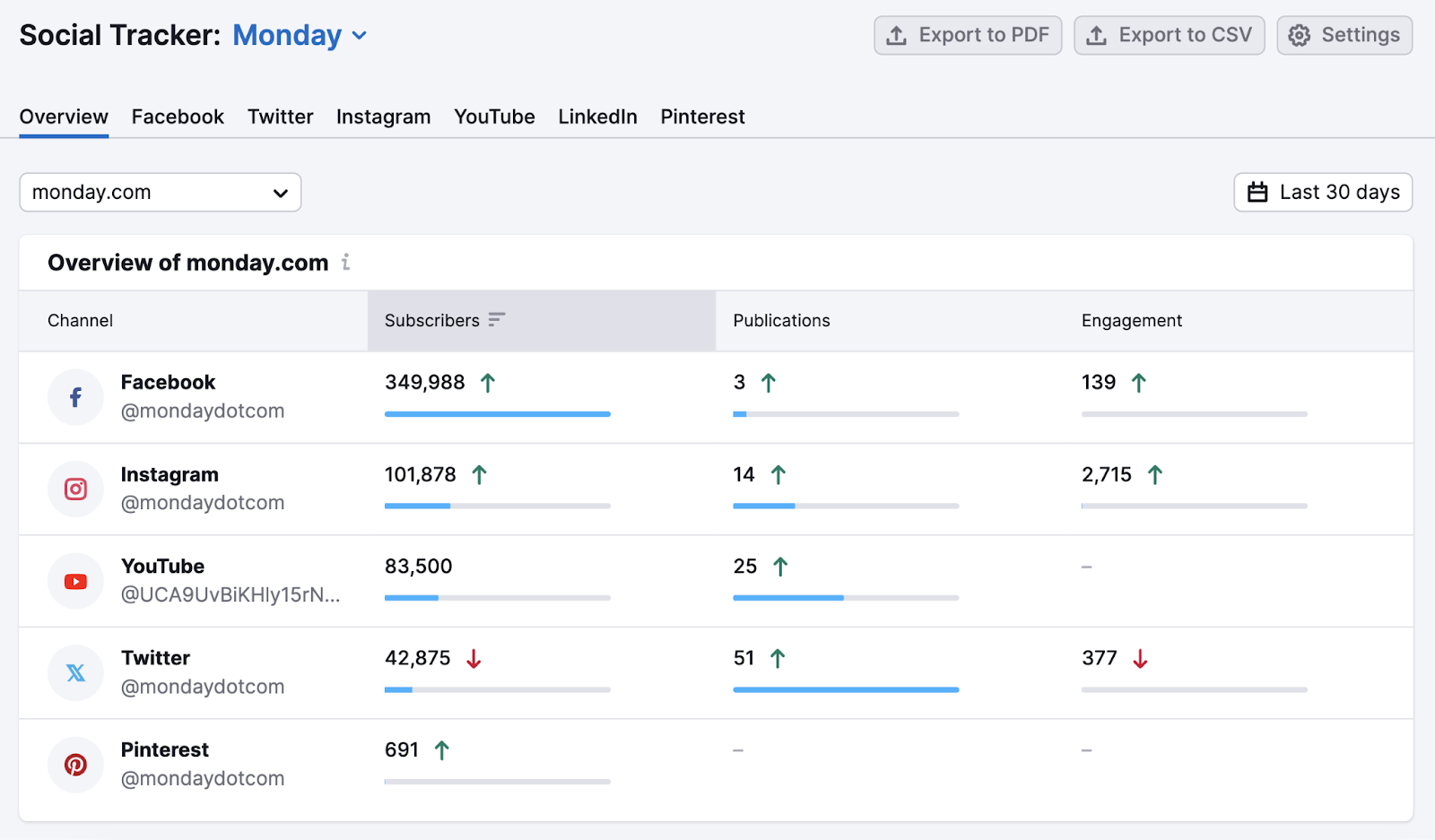Click the Facebook channel name in table

[x=168, y=382]
